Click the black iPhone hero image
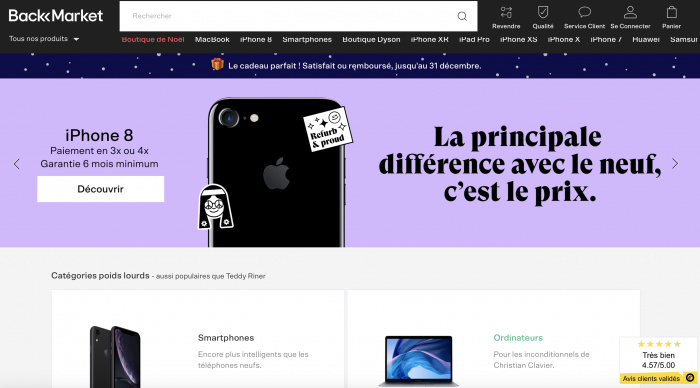700x388 pixels. [x=276, y=172]
